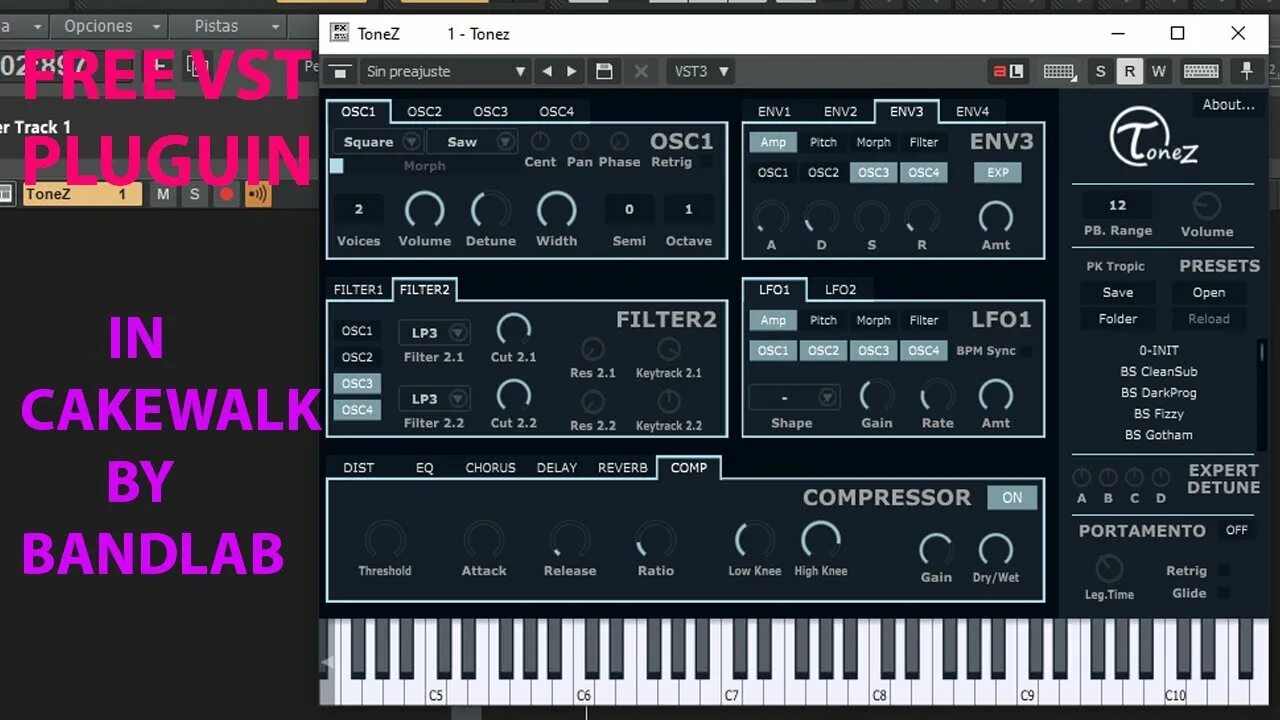Click the LFO1 Morph target button
Screen dimensions: 1280x720
click(x=873, y=320)
